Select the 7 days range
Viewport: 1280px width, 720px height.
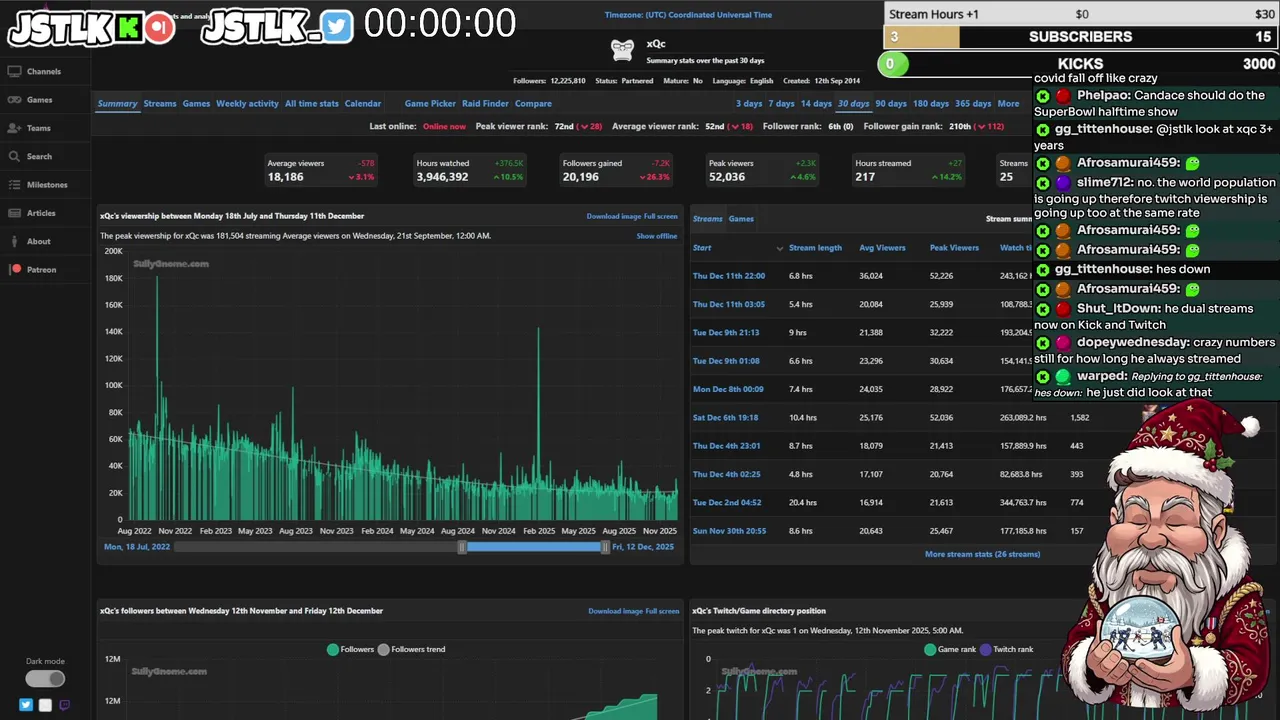coord(781,104)
